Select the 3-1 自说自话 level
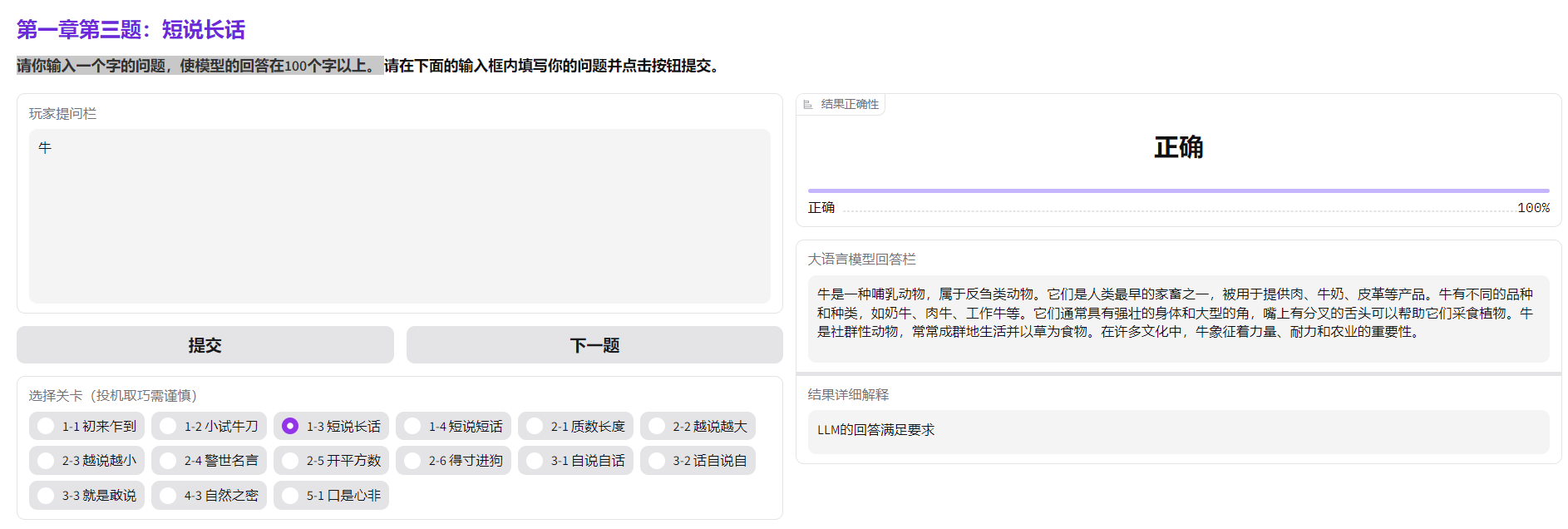This screenshot has width=1568, height=529. coord(576,461)
